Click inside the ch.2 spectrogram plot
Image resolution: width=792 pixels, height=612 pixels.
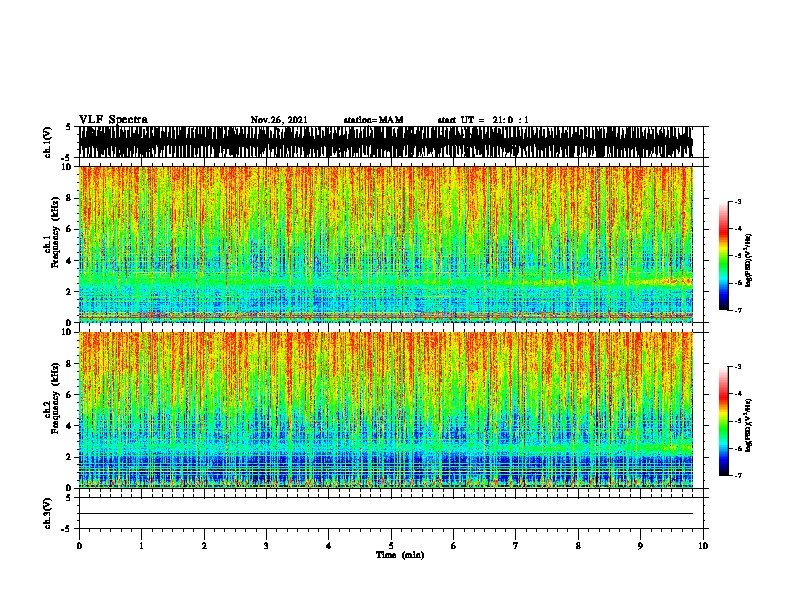tap(386, 410)
